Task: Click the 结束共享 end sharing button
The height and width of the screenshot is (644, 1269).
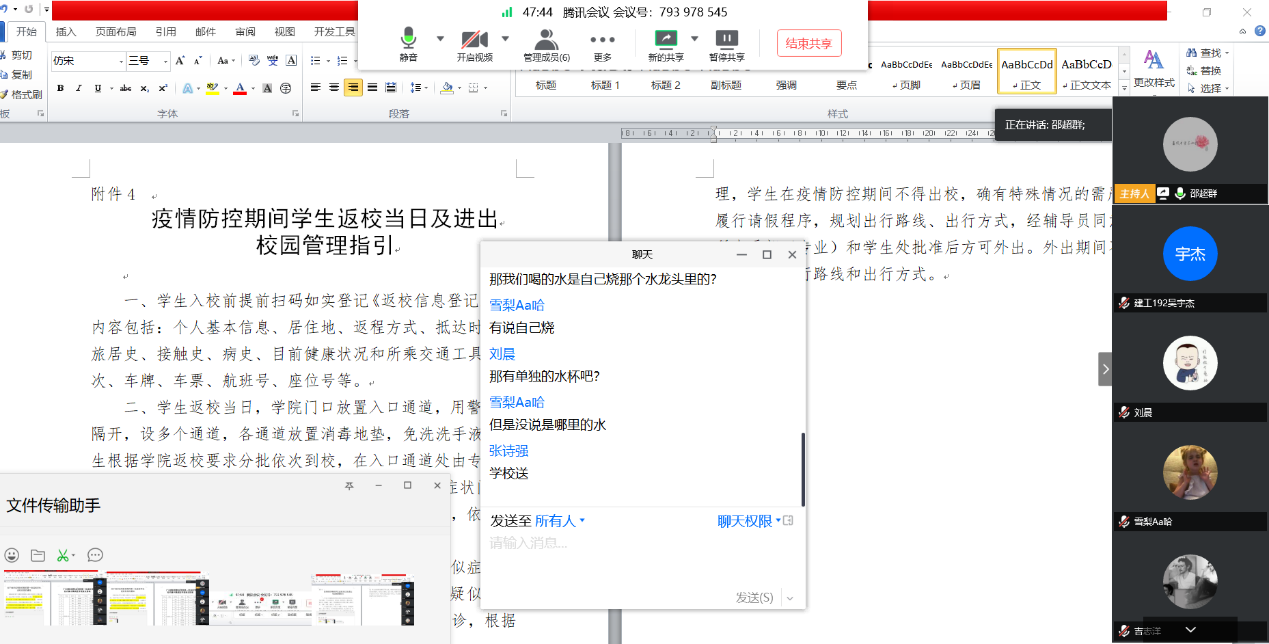Action: (x=808, y=43)
